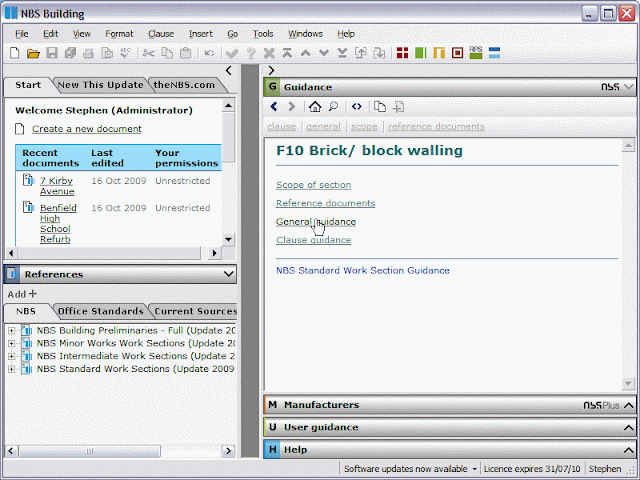Image resolution: width=640 pixels, height=480 pixels.
Task: Click the blue angle brackets Guidance icon
Action: click(x=356, y=107)
